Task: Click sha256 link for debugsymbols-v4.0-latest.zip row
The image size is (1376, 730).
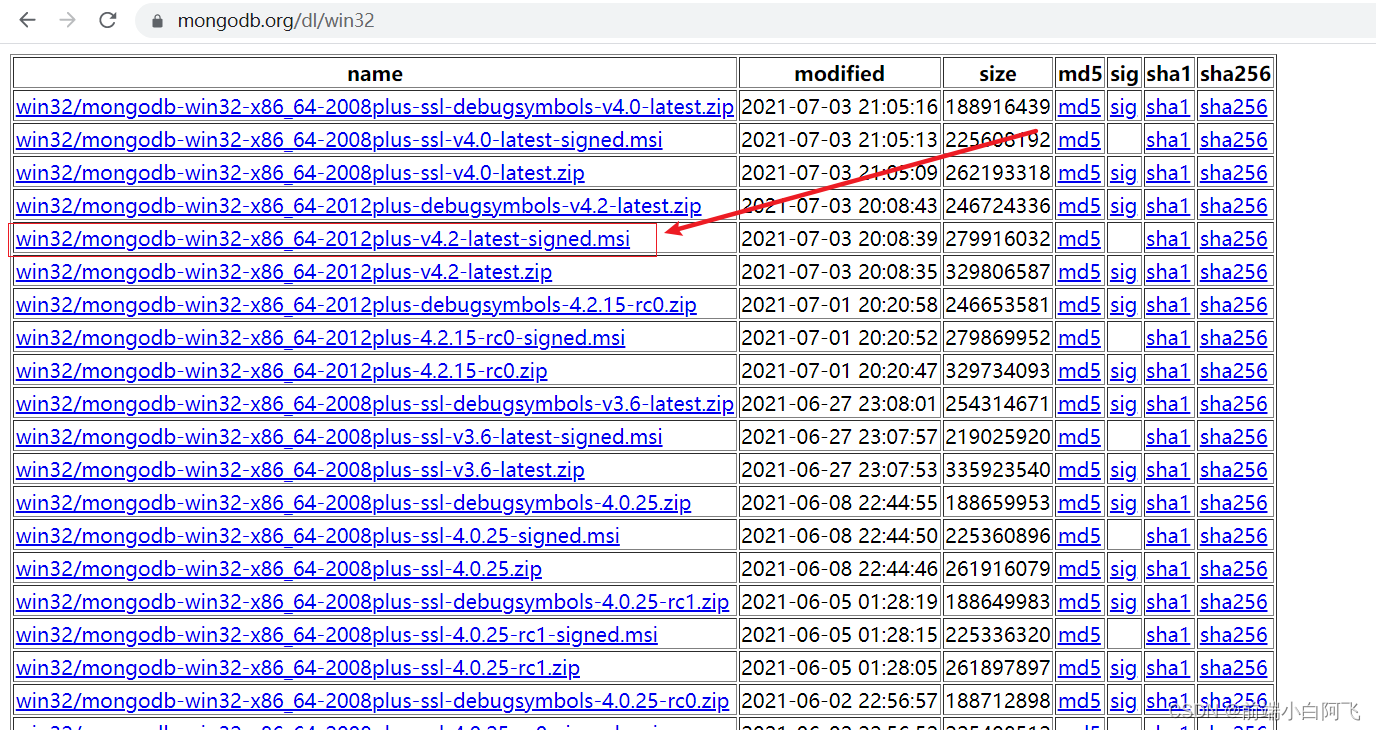Action: point(1234,107)
